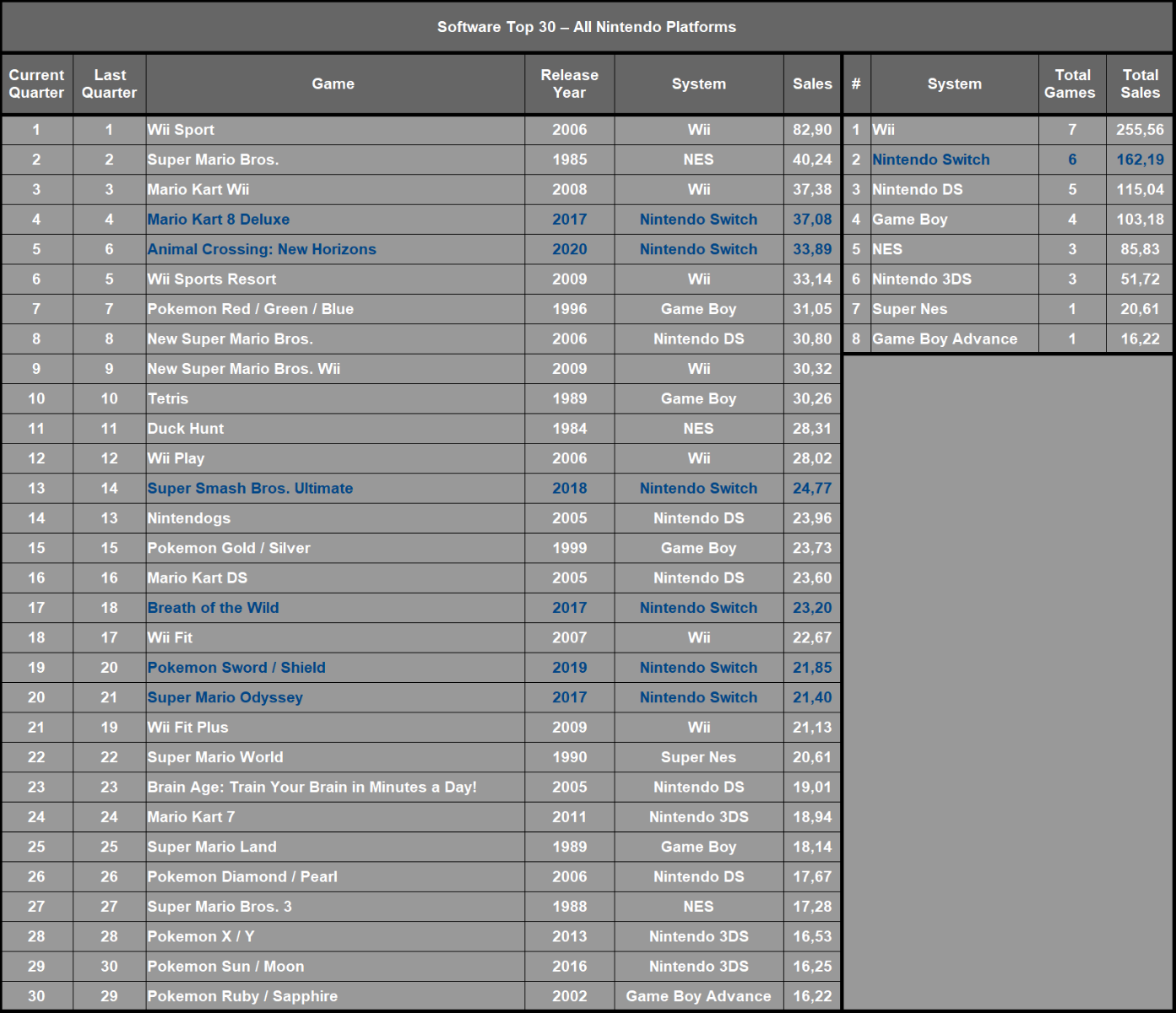Click the 'Pokemon X / Y' game name
Image resolution: width=1176 pixels, height=1013 pixels.
coord(201,937)
